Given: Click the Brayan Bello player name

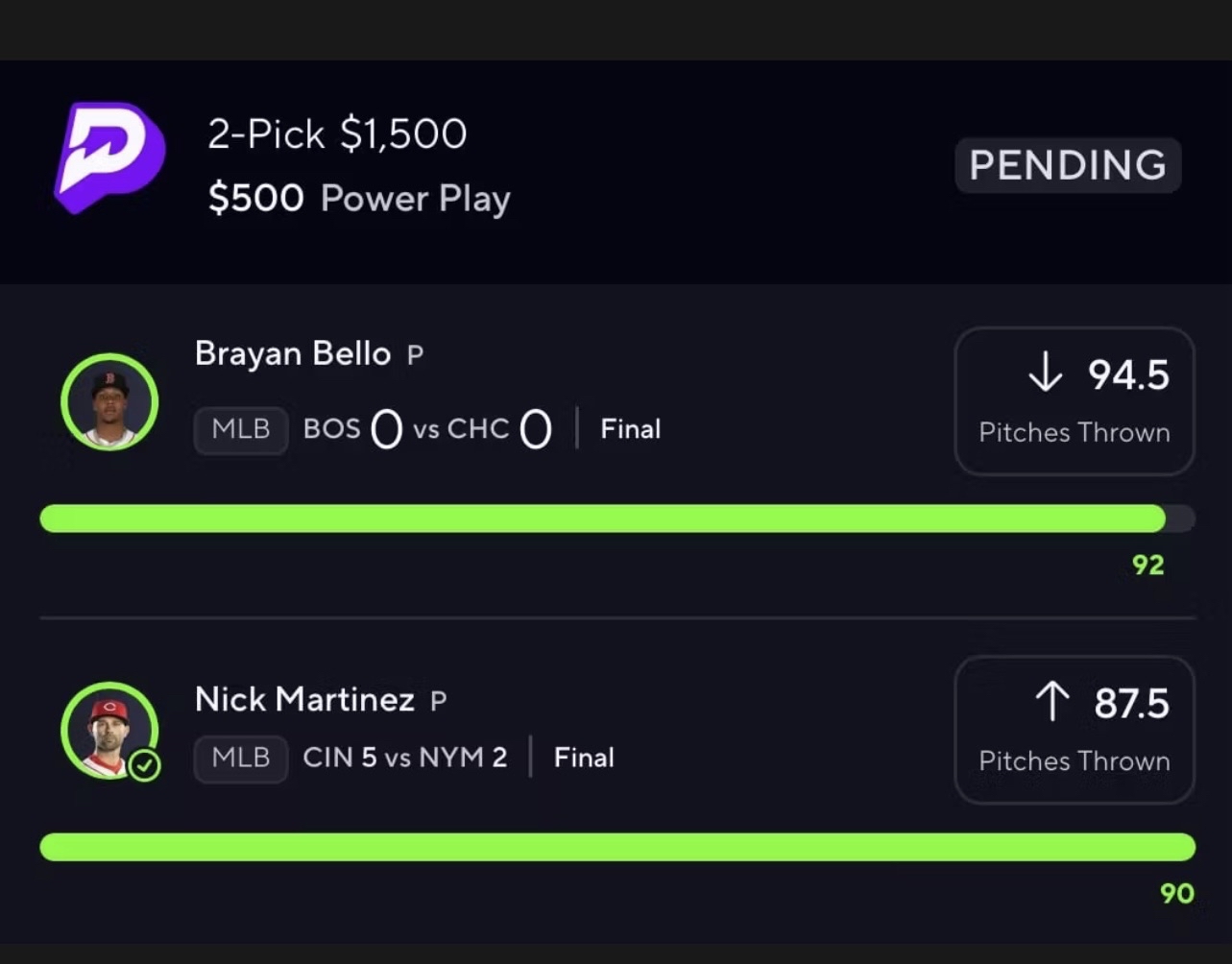Looking at the screenshot, I should 293,353.
